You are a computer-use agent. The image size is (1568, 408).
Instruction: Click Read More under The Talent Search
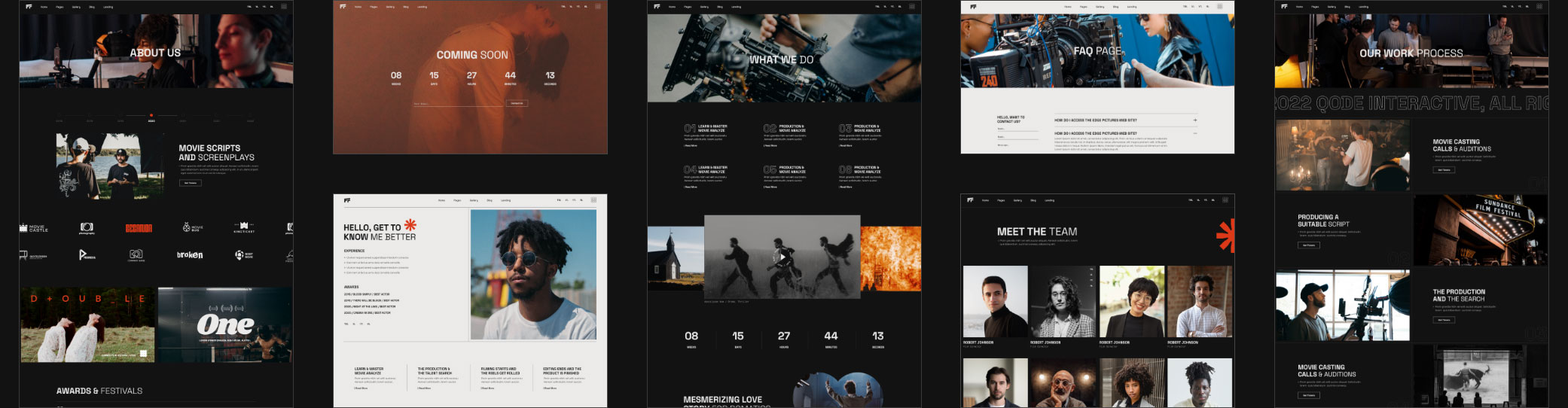coord(425,388)
